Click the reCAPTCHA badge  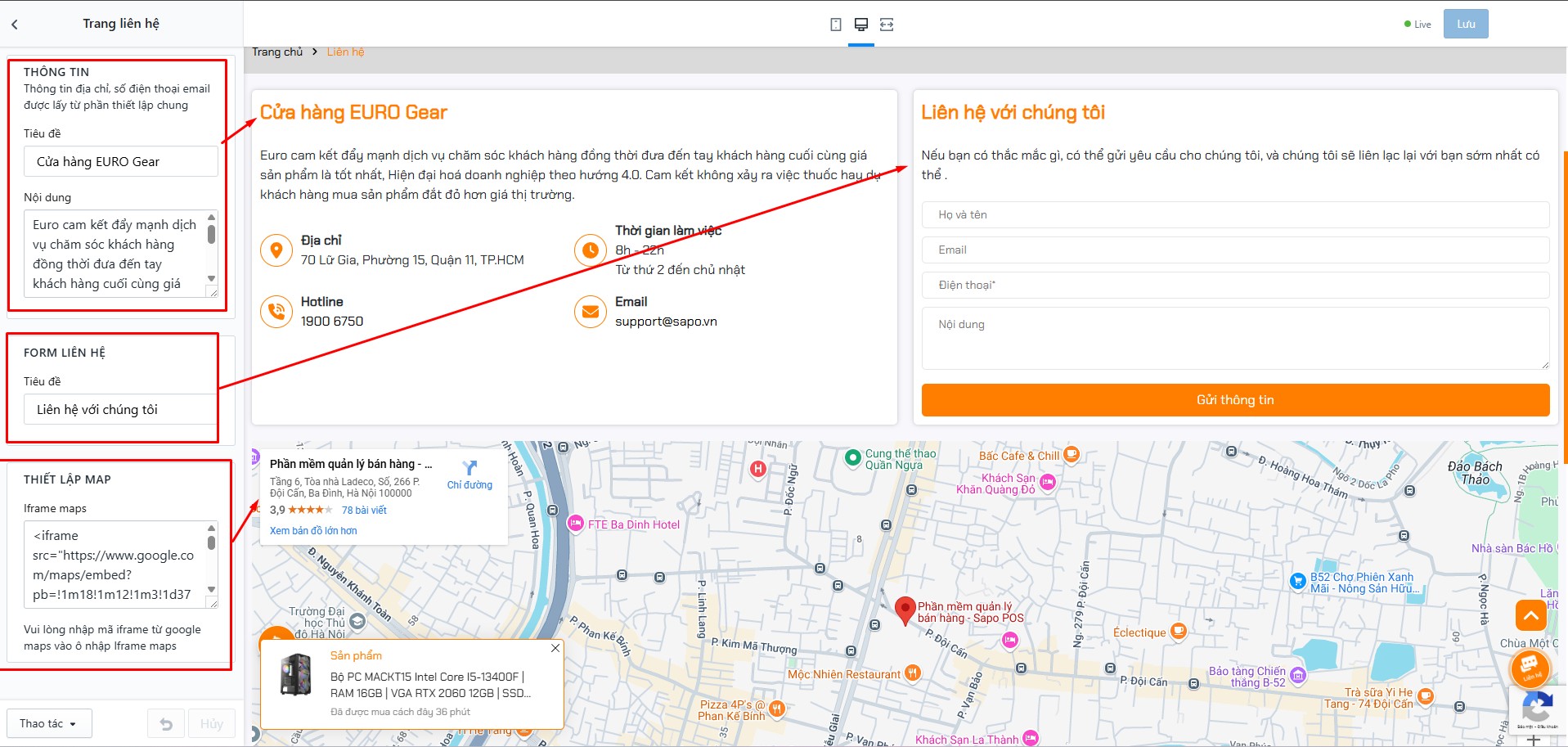pyautogui.click(x=1538, y=709)
